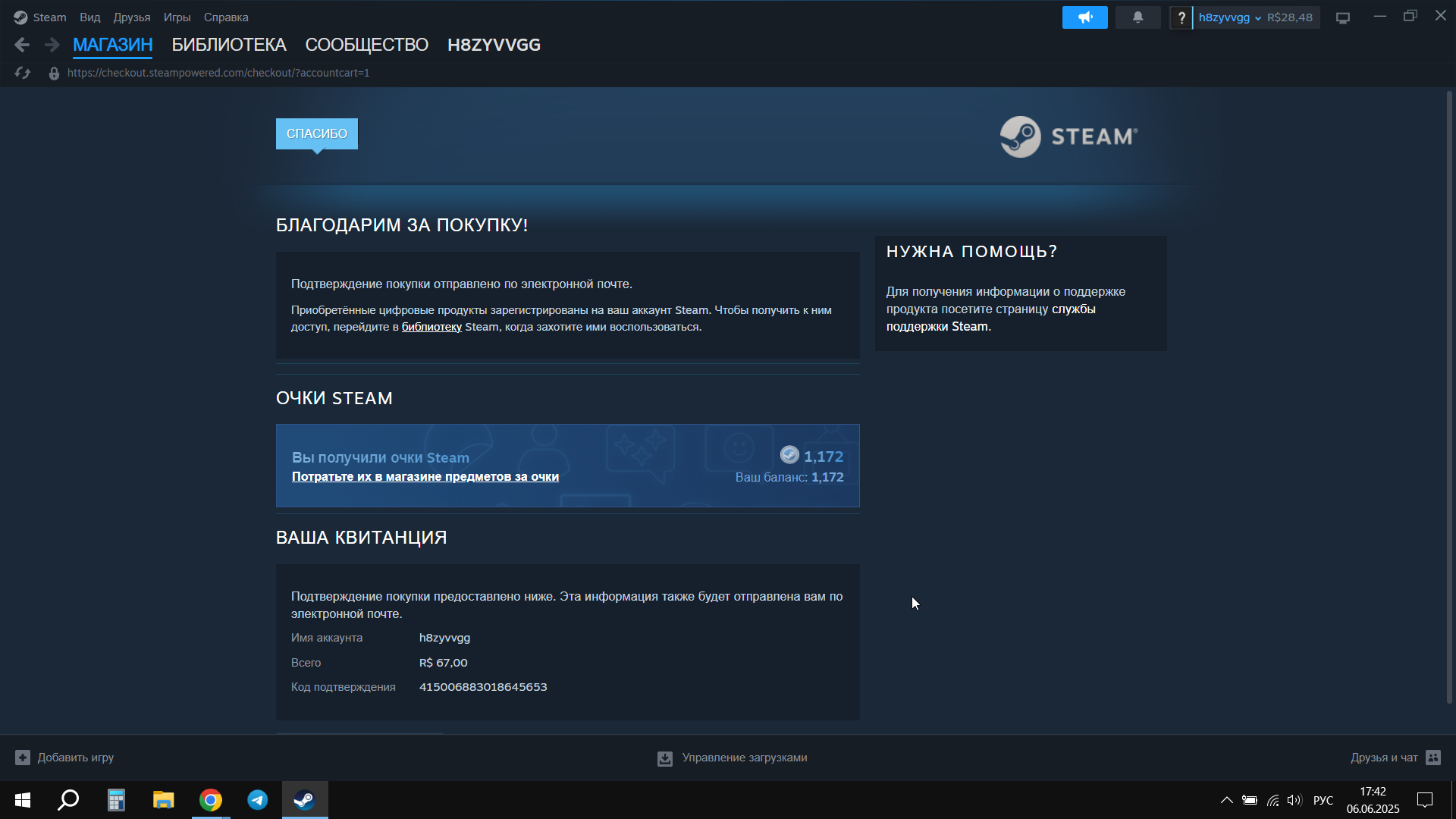Click Друзья и чат label
This screenshot has height=819, width=1456.
point(1384,758)
